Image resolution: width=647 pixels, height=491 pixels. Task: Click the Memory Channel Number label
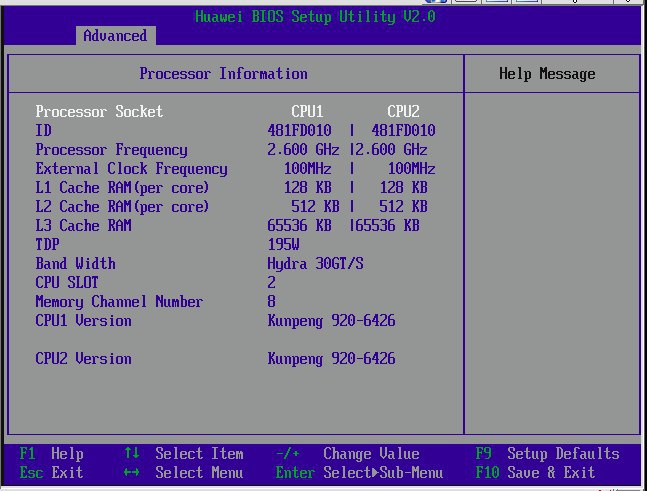(x=119, y=302)
